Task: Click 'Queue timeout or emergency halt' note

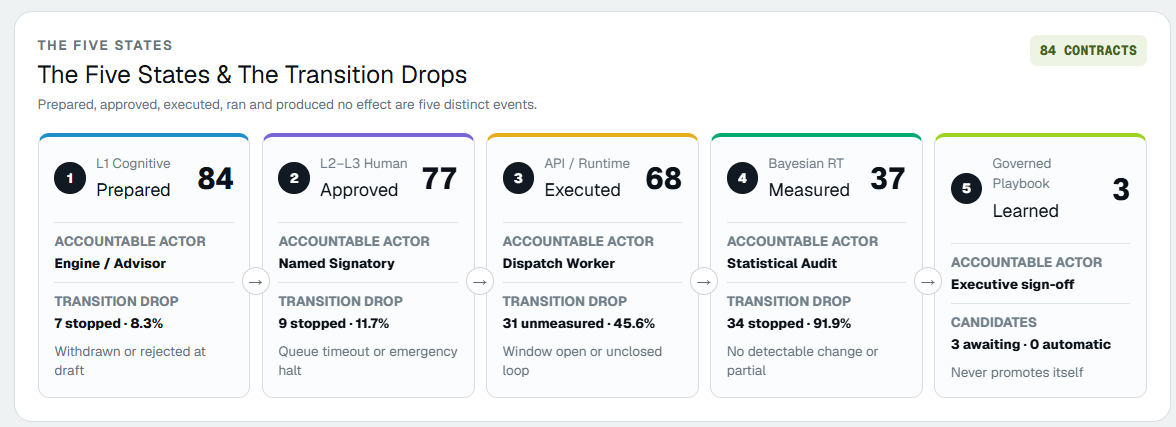Action: (368, 361)
